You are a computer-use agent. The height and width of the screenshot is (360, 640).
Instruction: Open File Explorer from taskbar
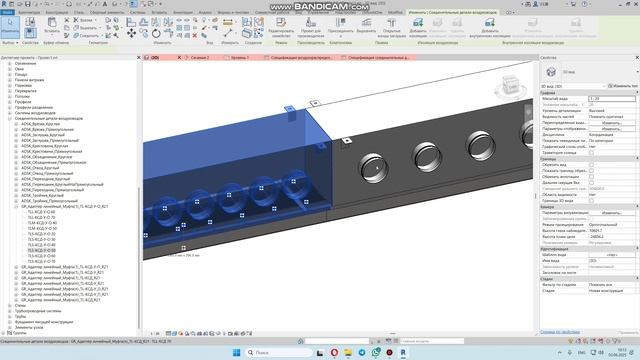tap(348, 352)
